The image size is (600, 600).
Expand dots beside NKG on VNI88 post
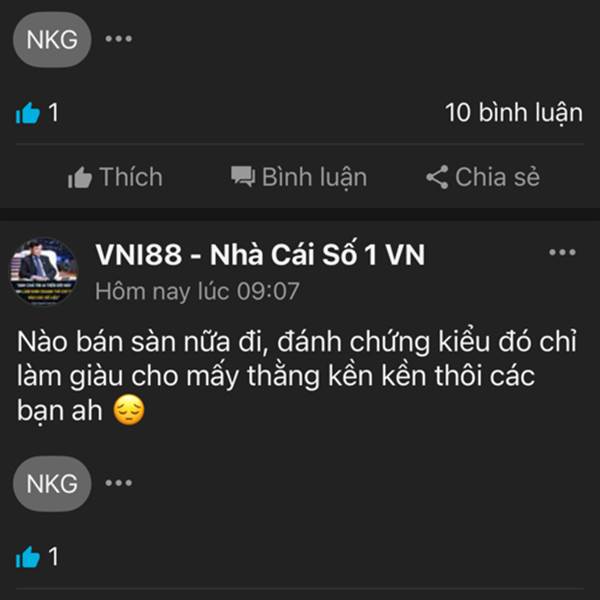click(119, 483)
